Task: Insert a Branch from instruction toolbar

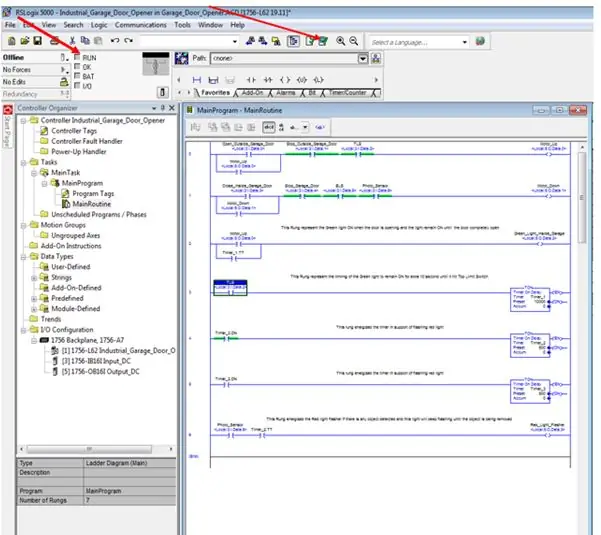Action: coord(213,80)
